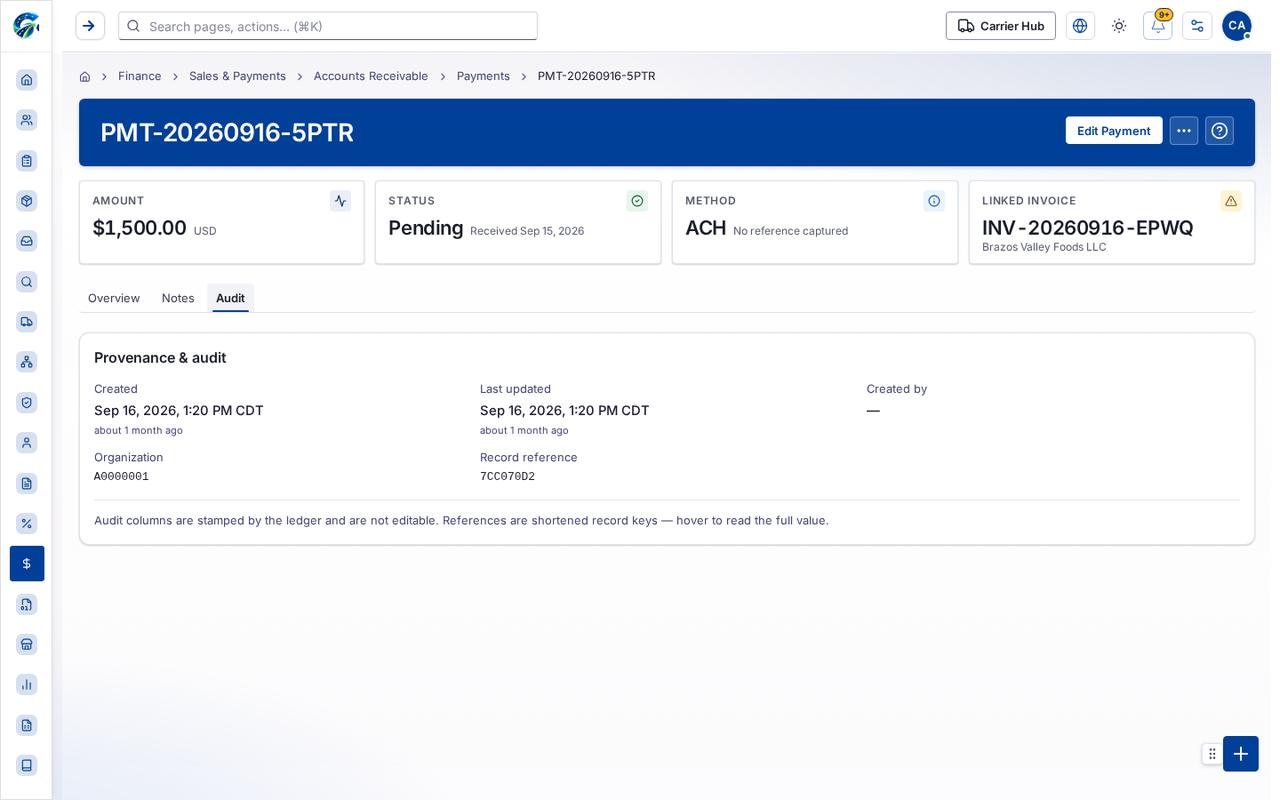Open the CA user avatar menu
Viewport: 1280px width, 800px height.
click(x=1237, y=26)
